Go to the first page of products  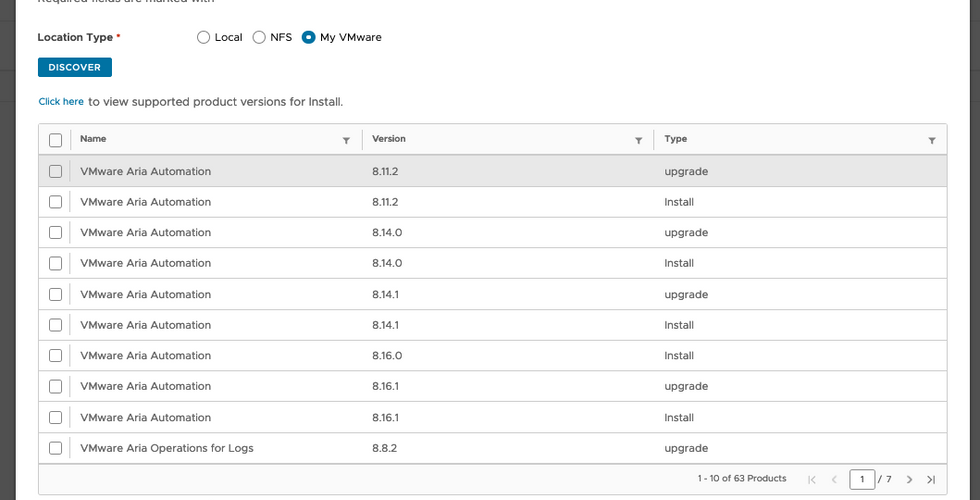(812, 480)
